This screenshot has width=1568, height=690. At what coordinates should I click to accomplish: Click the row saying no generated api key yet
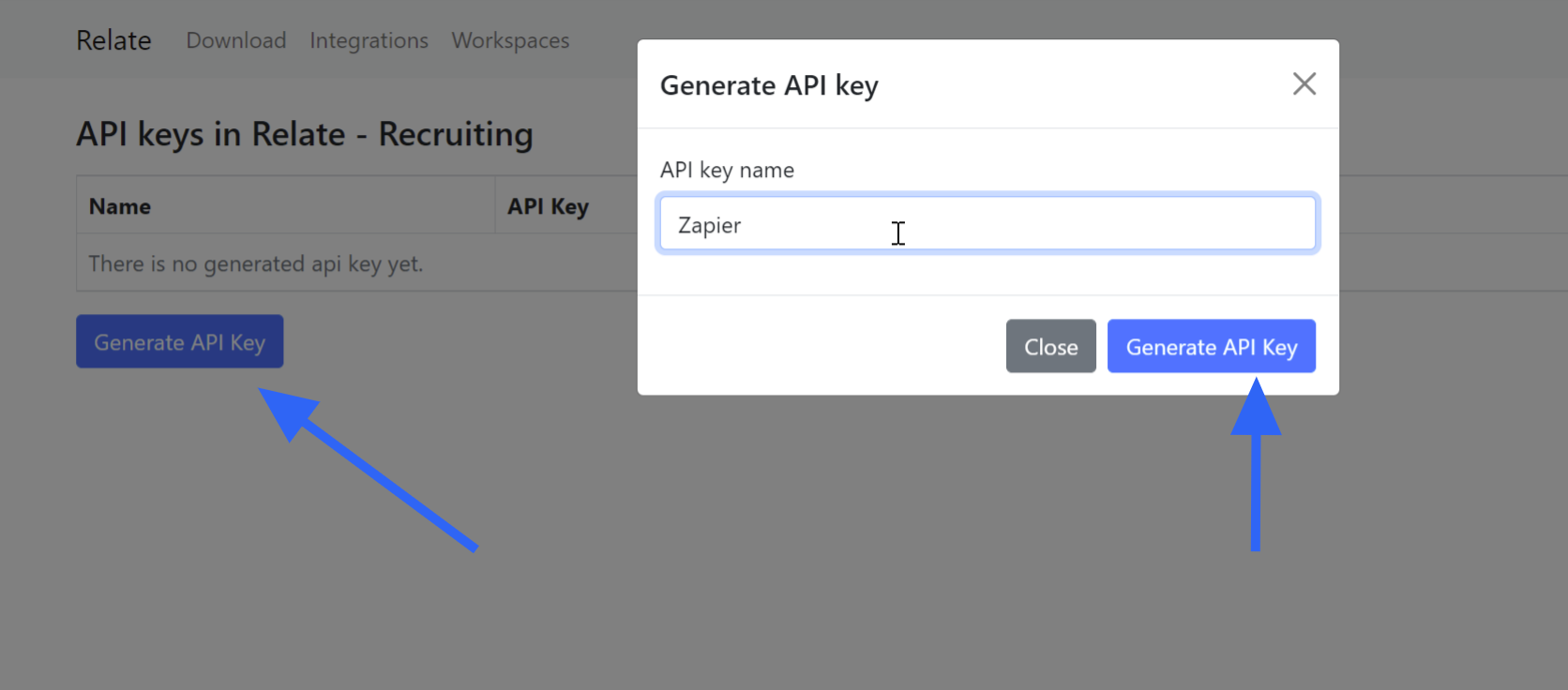256,263
